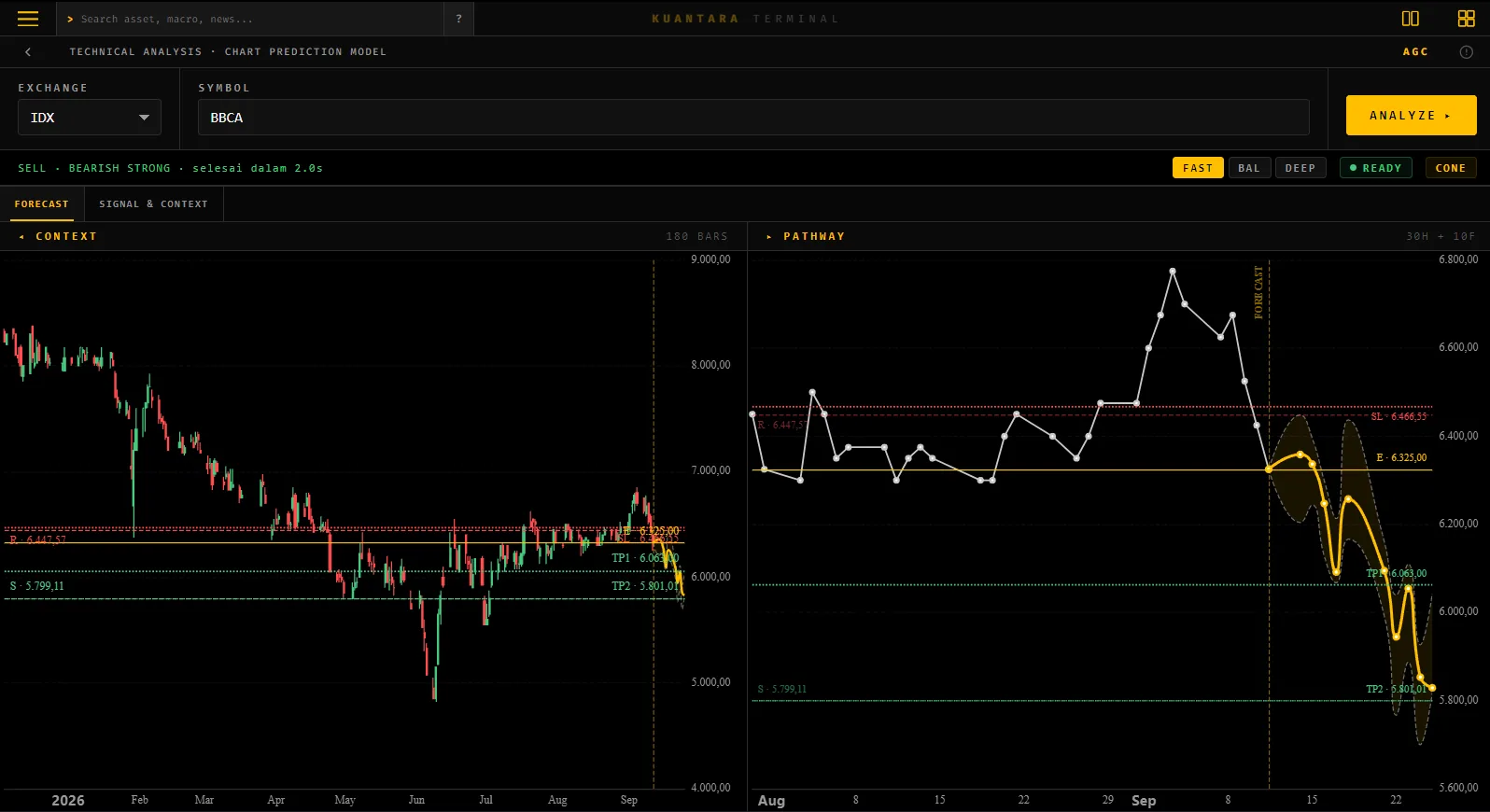Click the READY status indicator
This screenshot has width=1490, height=812.
pyautogui.click(x=1376, y=168)
